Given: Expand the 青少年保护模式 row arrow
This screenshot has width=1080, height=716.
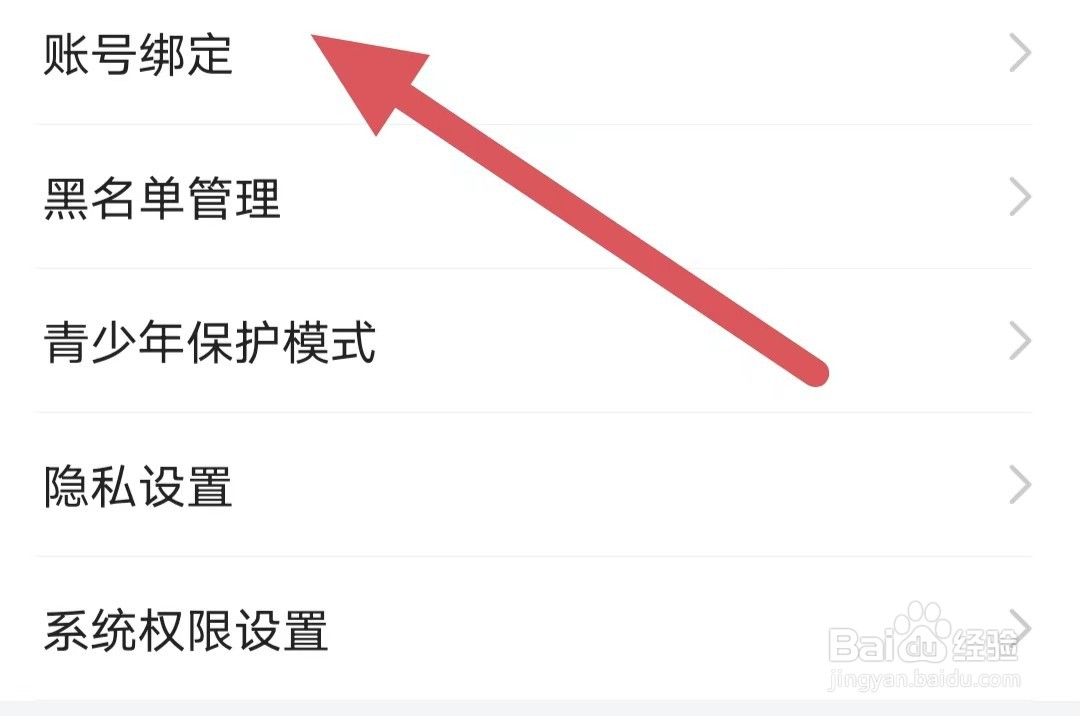Looking at the screenshot, I should point(1020,341).
